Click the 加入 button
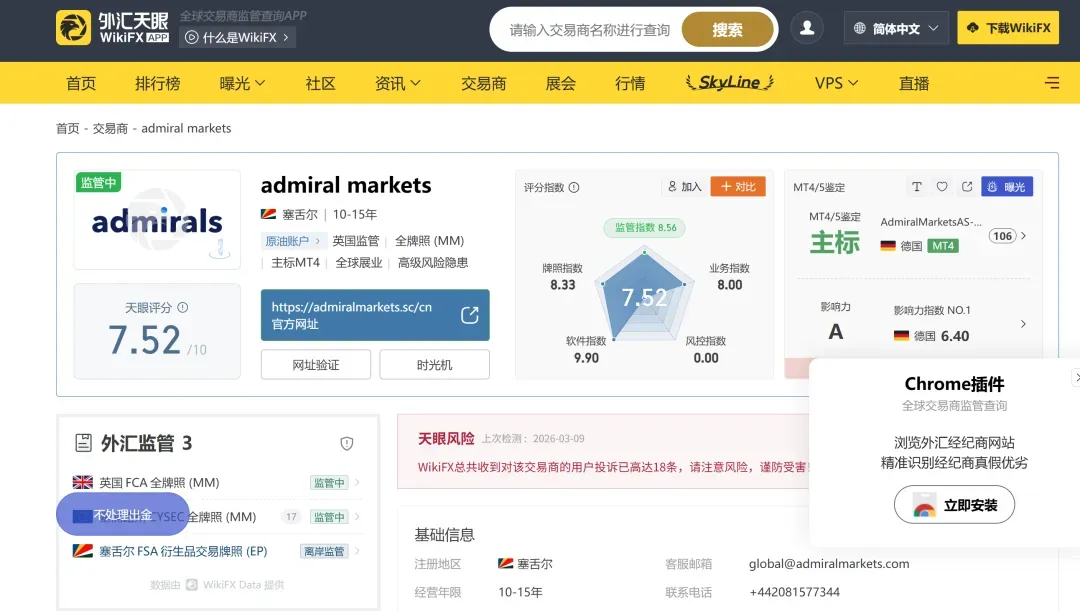This screenshot has width=1080, height=611. (x=685, y=187)
